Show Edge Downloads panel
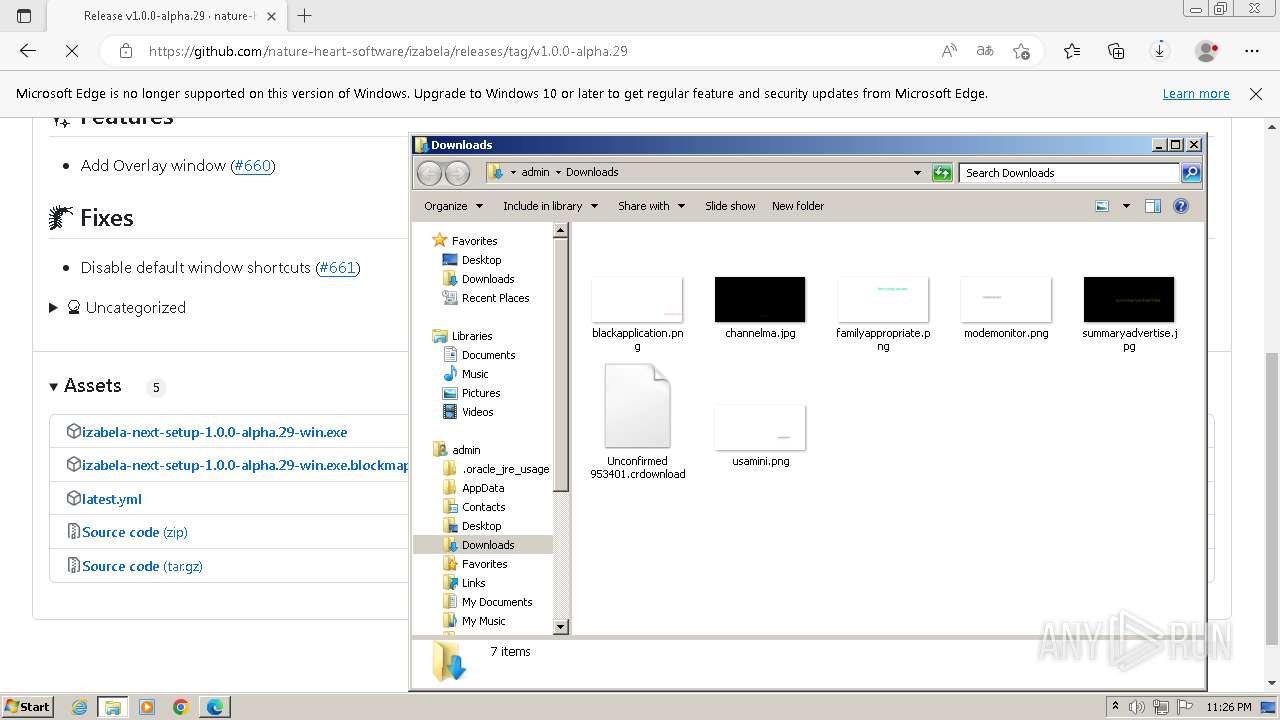Viewport: 1280px width, 720px height. (1160, 51)
